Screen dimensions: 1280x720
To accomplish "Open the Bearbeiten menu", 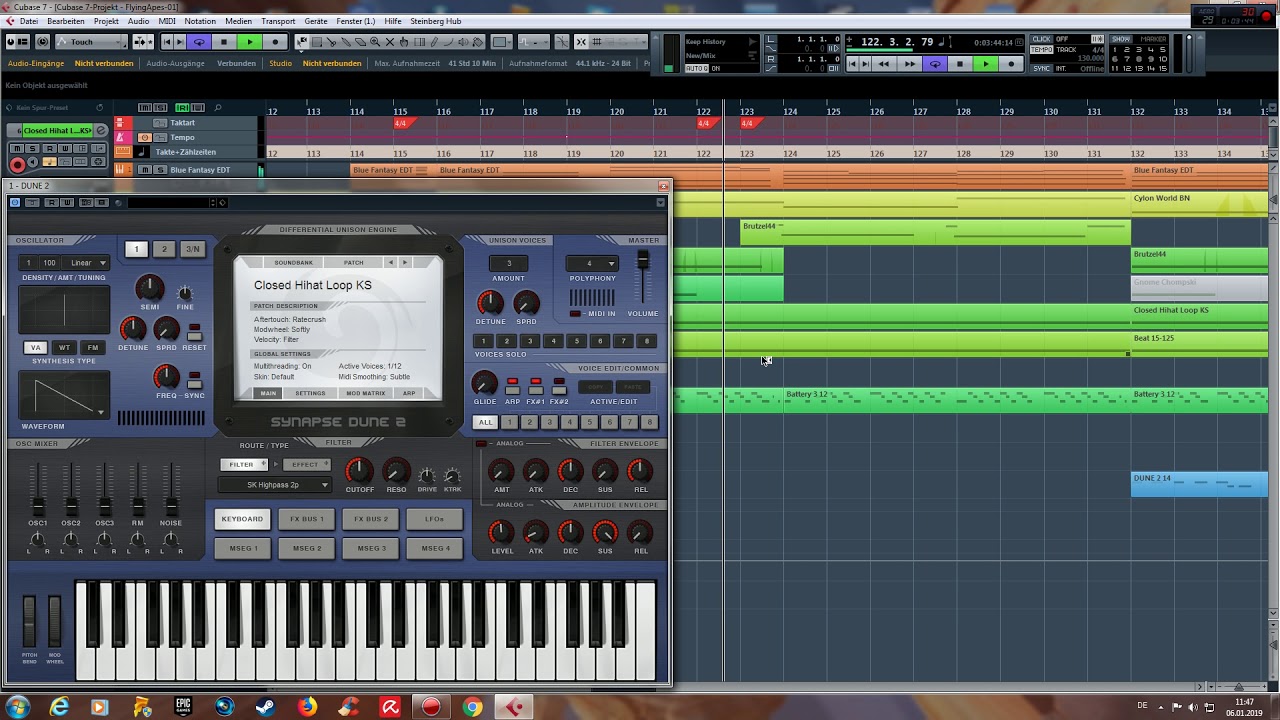I will coord(66,21).
